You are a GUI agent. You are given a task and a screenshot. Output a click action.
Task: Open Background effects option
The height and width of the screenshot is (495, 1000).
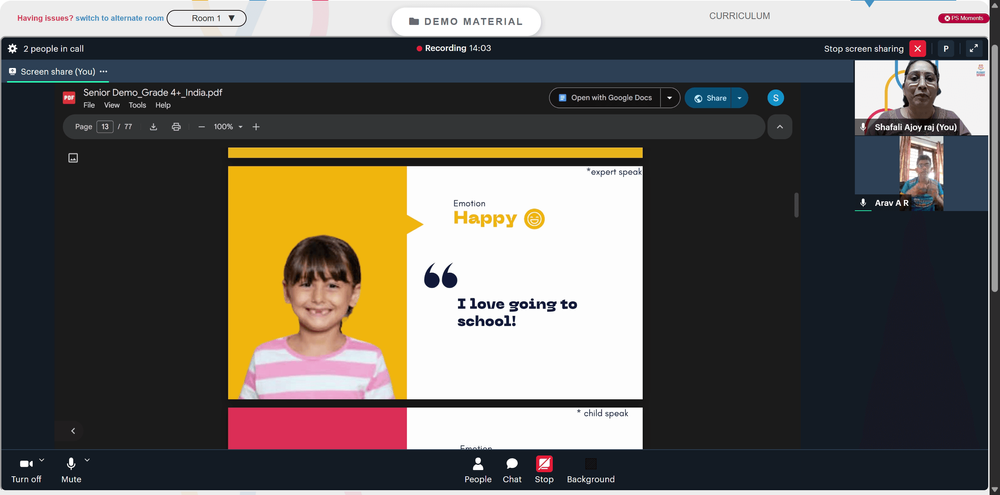pyautogui.click(x=591, y=470)
